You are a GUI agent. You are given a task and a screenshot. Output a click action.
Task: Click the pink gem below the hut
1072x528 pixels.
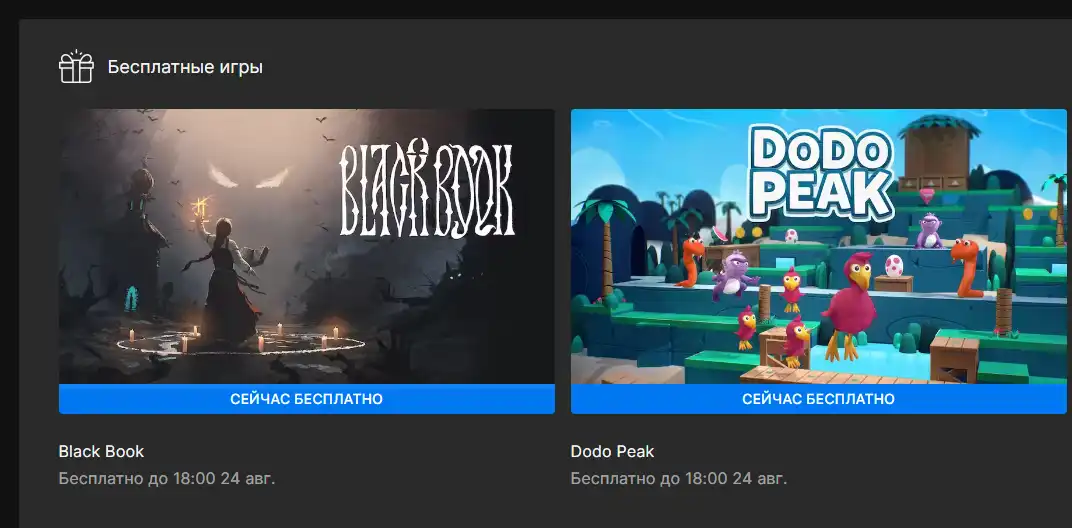coord(926,196)
